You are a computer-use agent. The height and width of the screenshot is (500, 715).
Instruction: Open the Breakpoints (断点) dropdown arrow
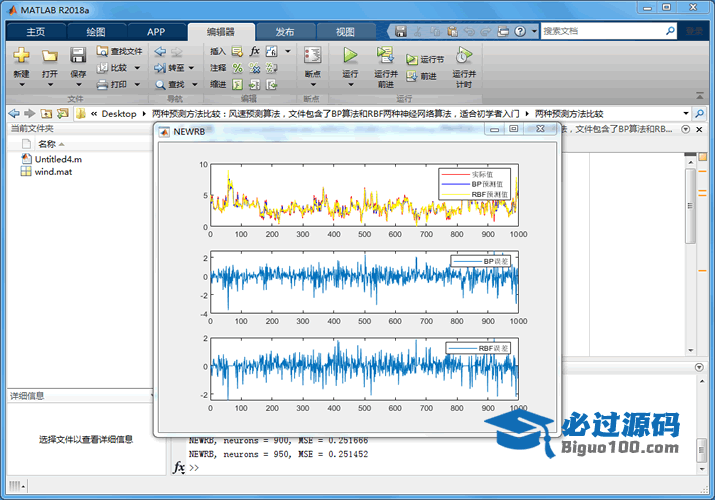(x=313, y=85)
